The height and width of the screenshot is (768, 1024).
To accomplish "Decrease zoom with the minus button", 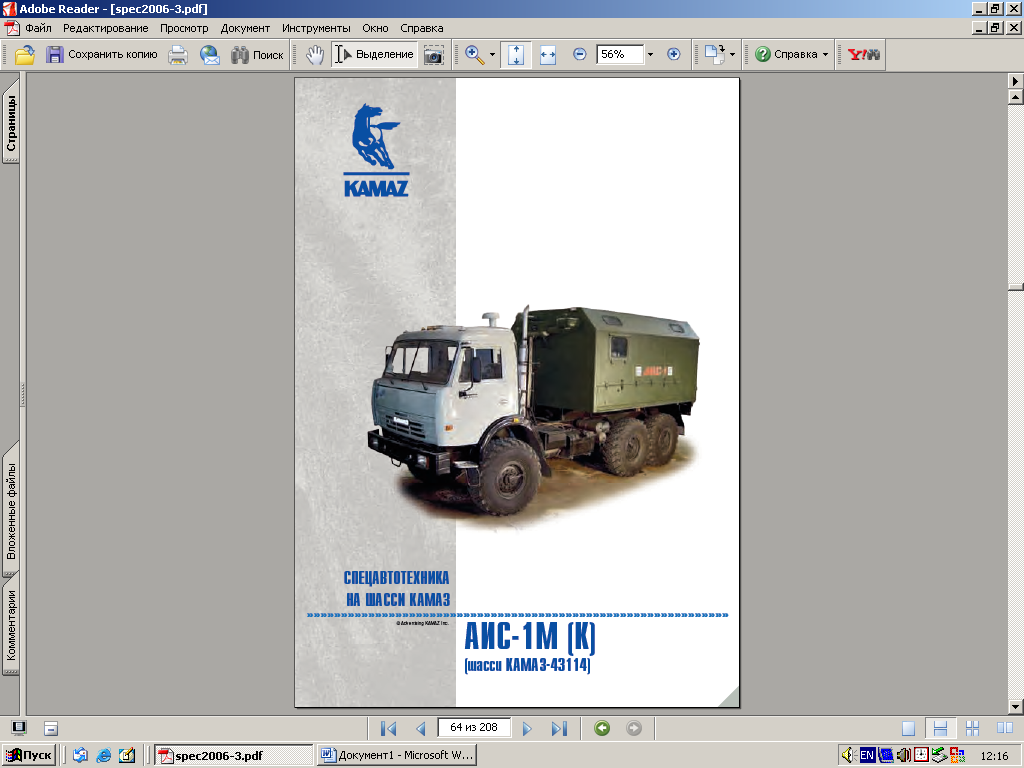I will pyautogui.click(x=579, y=54).
